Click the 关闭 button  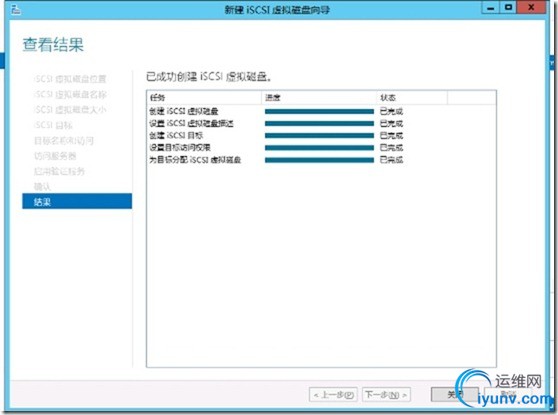point(455,394)
